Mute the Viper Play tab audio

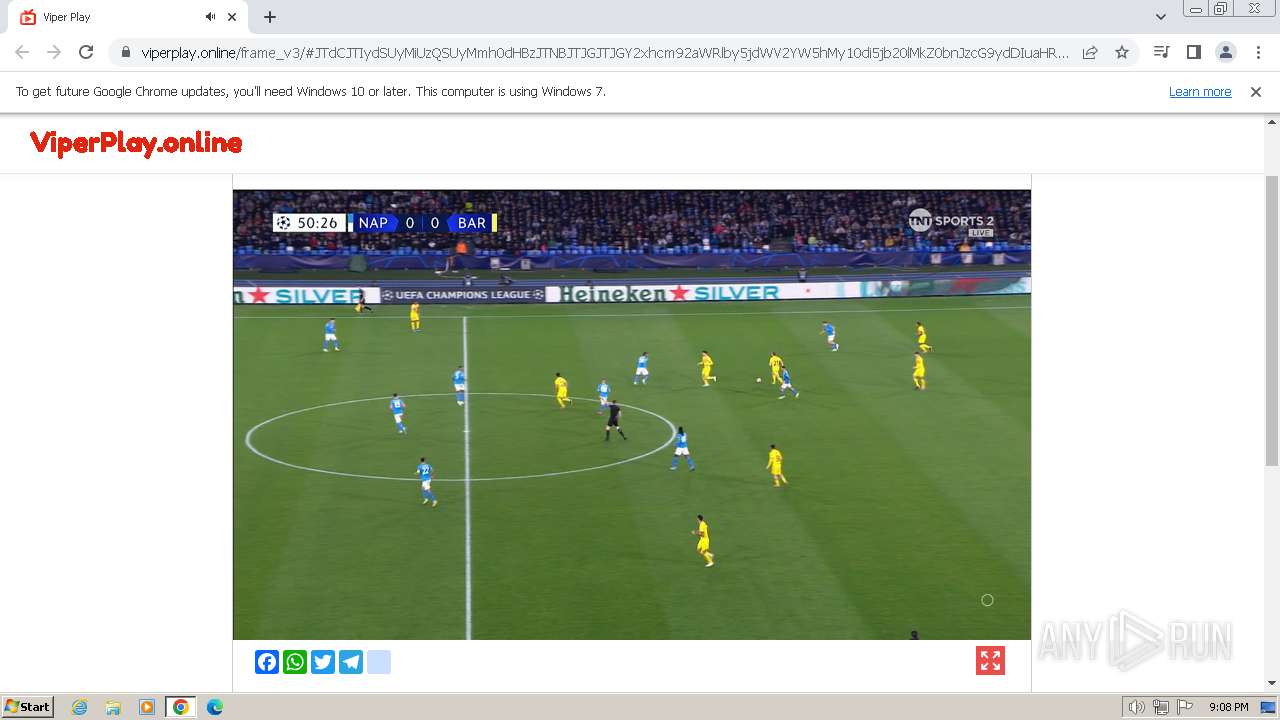[211, 17]
